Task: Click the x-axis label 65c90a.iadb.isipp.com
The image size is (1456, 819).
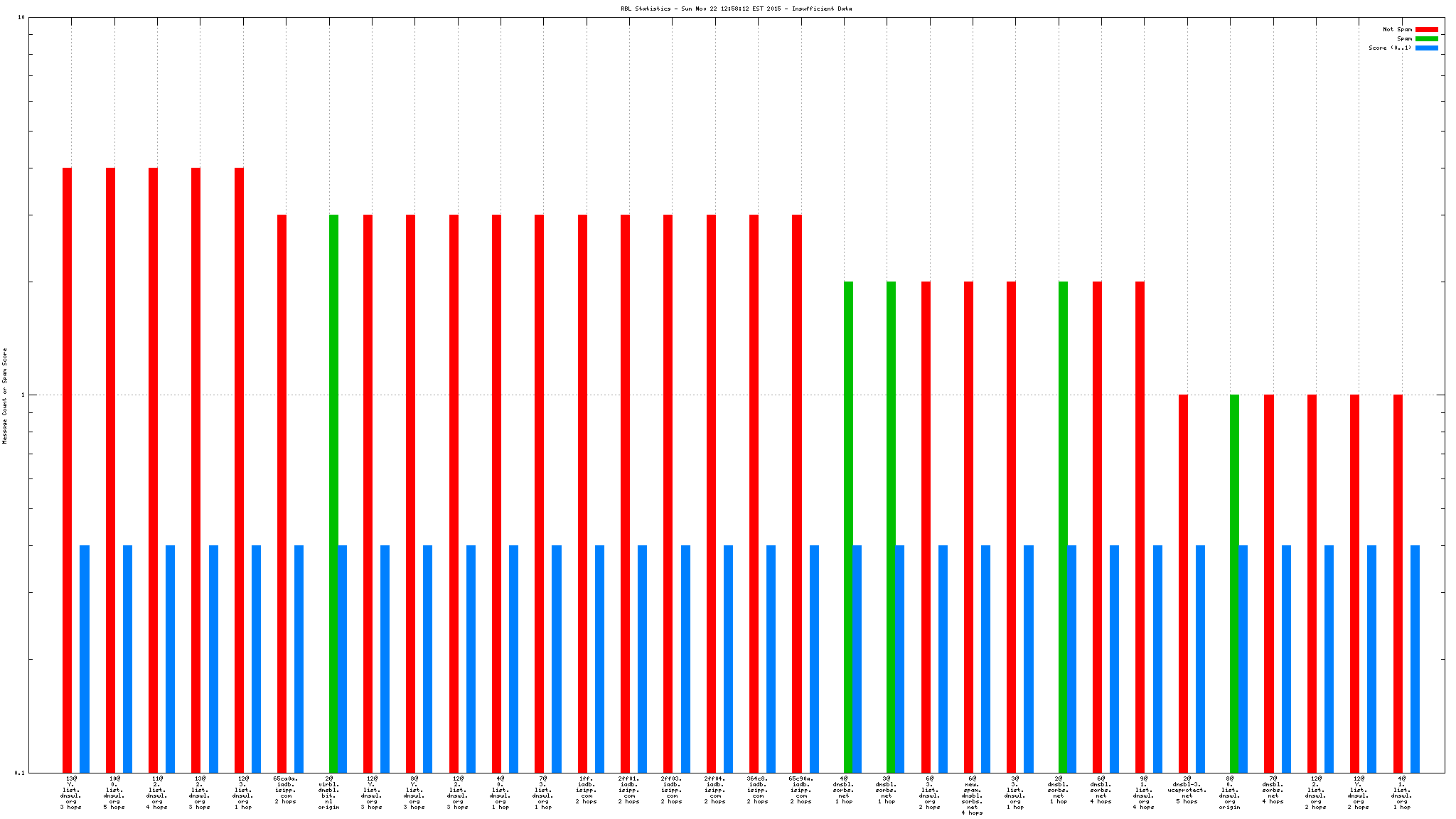Action: [x=801, y=790]
